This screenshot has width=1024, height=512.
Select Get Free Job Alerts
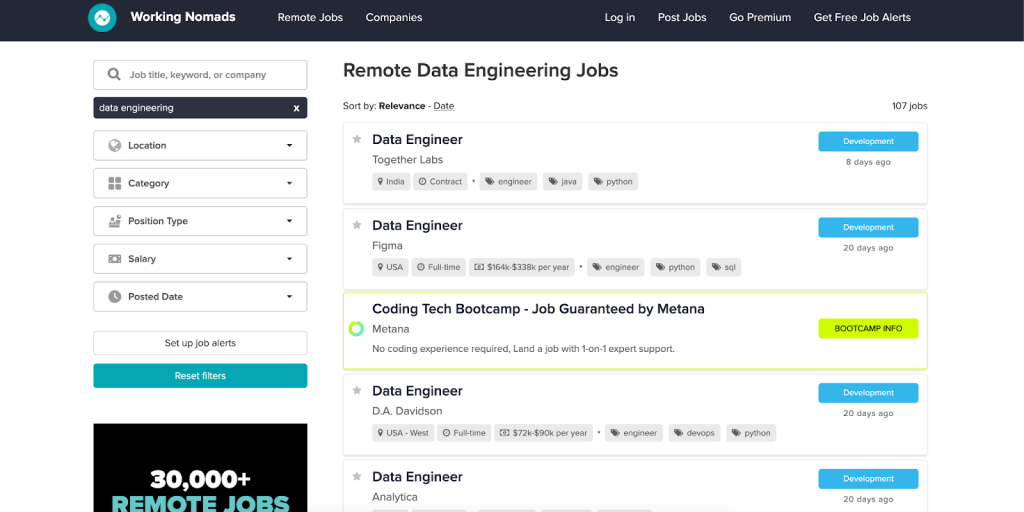click(862, 18)
